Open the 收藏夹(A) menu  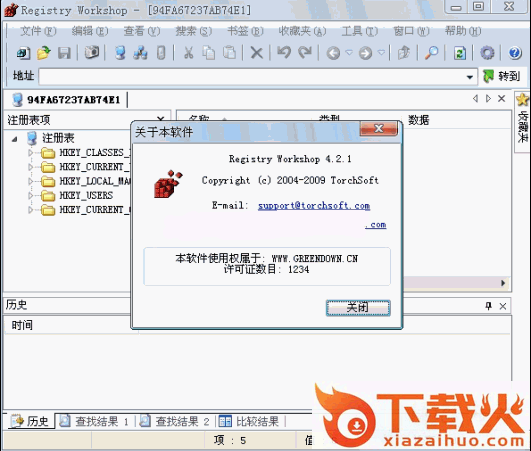(x=302, y=31)
